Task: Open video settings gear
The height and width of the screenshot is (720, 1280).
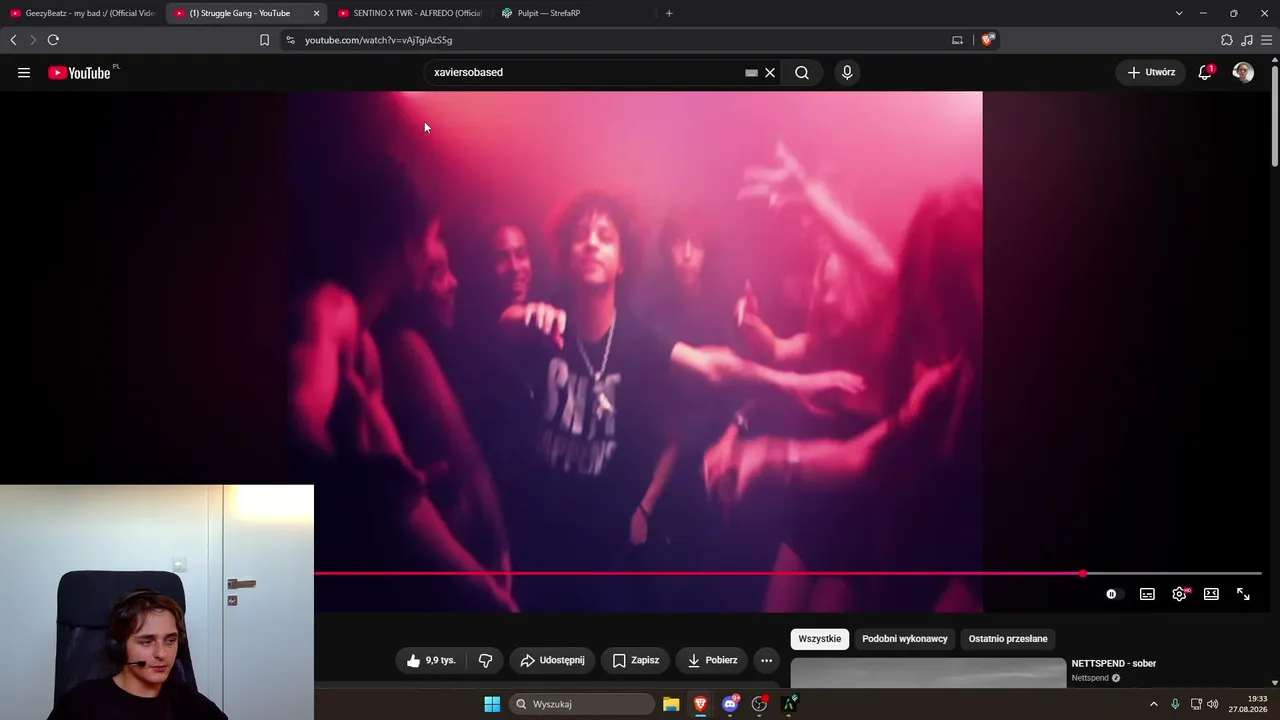Action: (1179, 594)
